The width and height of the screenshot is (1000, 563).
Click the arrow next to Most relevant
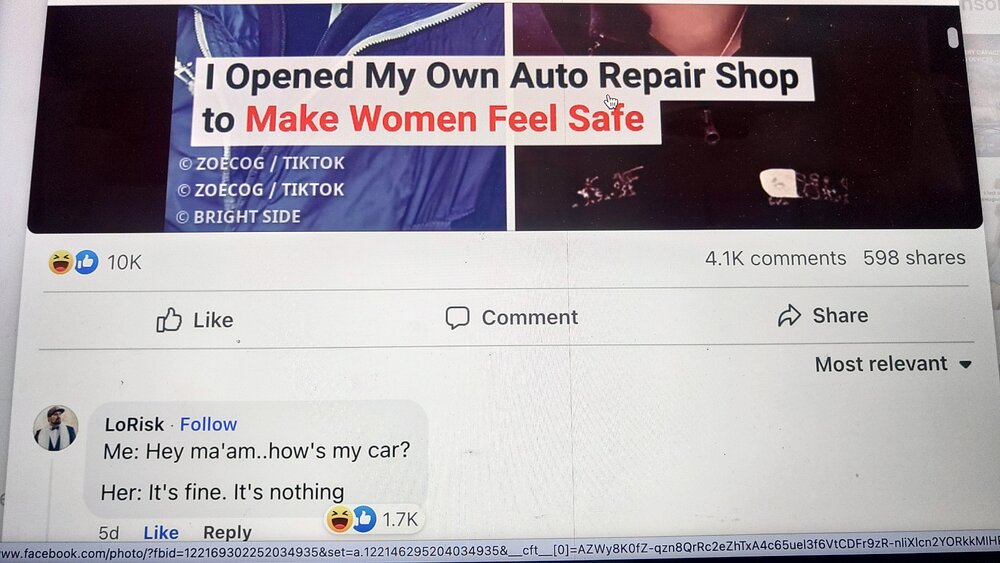966,365
